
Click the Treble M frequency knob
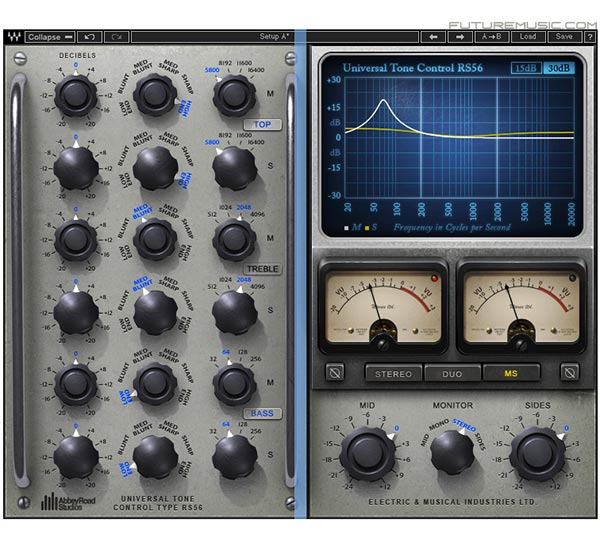tap(234, 240)
